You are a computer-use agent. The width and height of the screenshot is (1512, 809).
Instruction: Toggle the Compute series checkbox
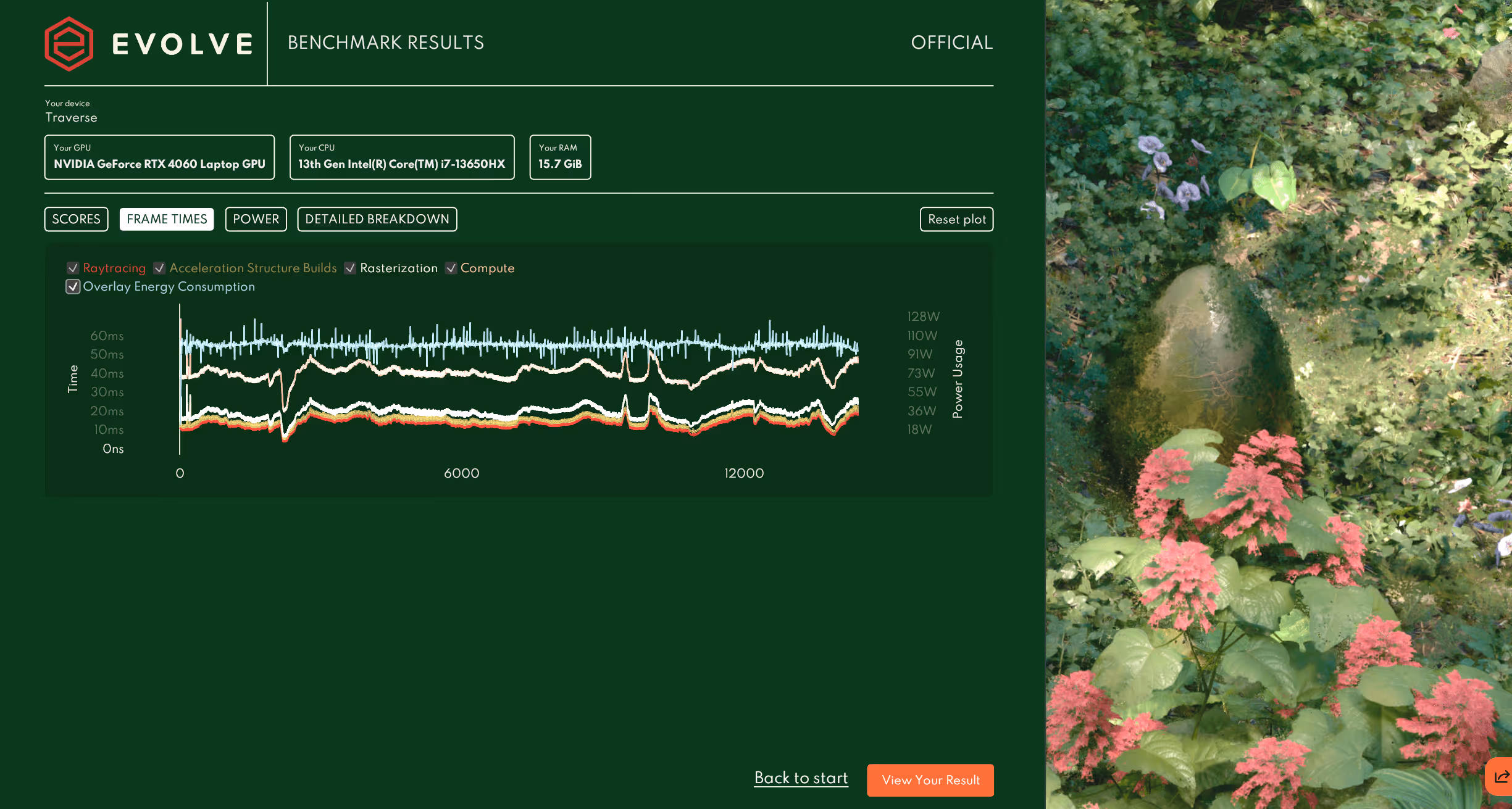coord(451,268)
